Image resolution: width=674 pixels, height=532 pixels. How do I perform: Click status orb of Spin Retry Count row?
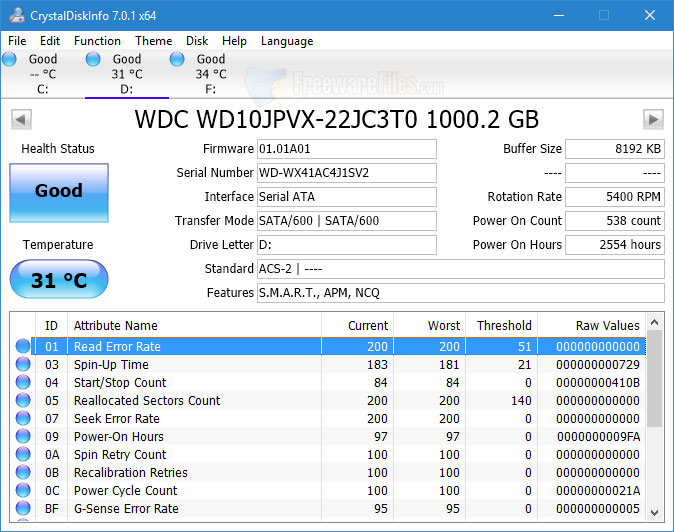(x=23, y=454)
